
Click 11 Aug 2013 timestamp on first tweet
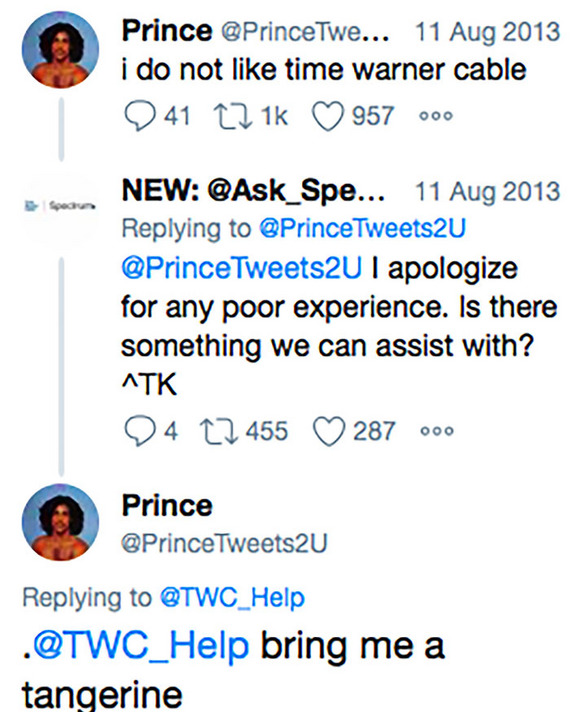click(487, 31)
